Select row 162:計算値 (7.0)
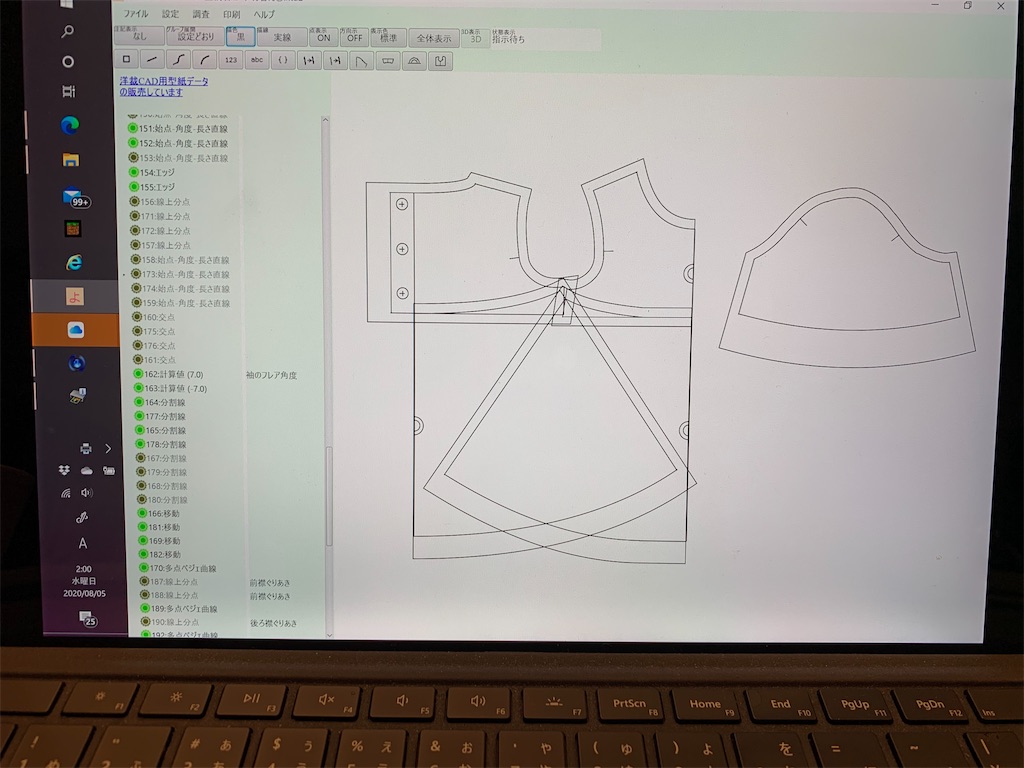This screenshot has height=768, width=1024. tap(168, 374)
